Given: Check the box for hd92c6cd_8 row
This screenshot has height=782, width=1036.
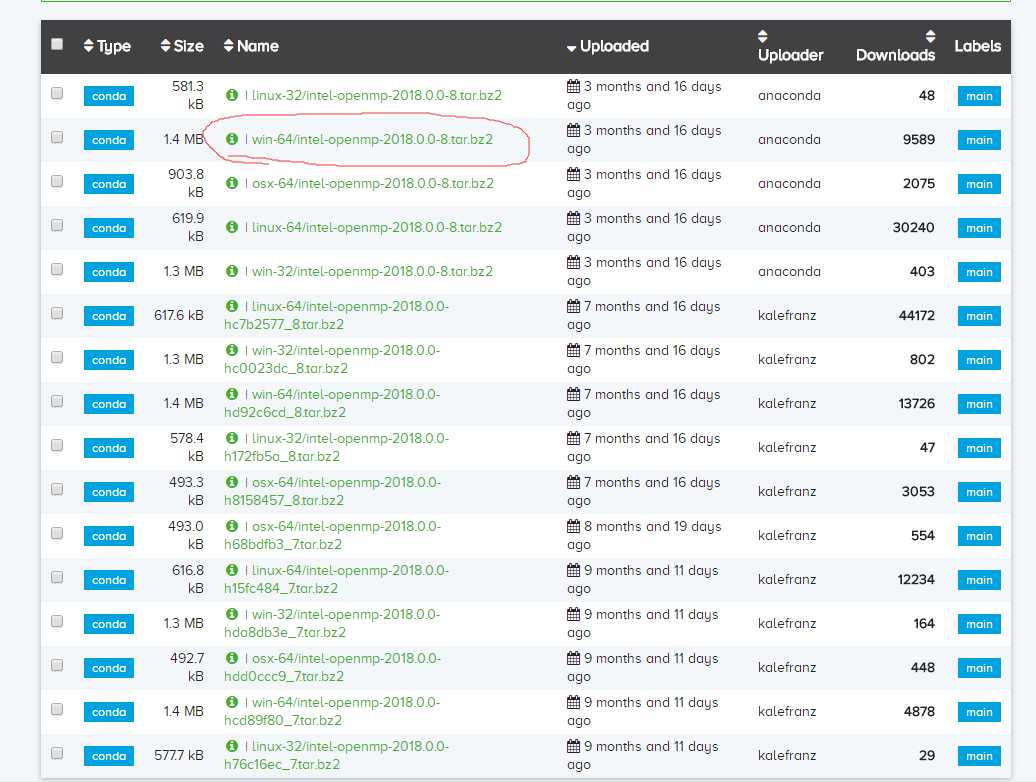Looking at the screenshot, I should (57, 401).
